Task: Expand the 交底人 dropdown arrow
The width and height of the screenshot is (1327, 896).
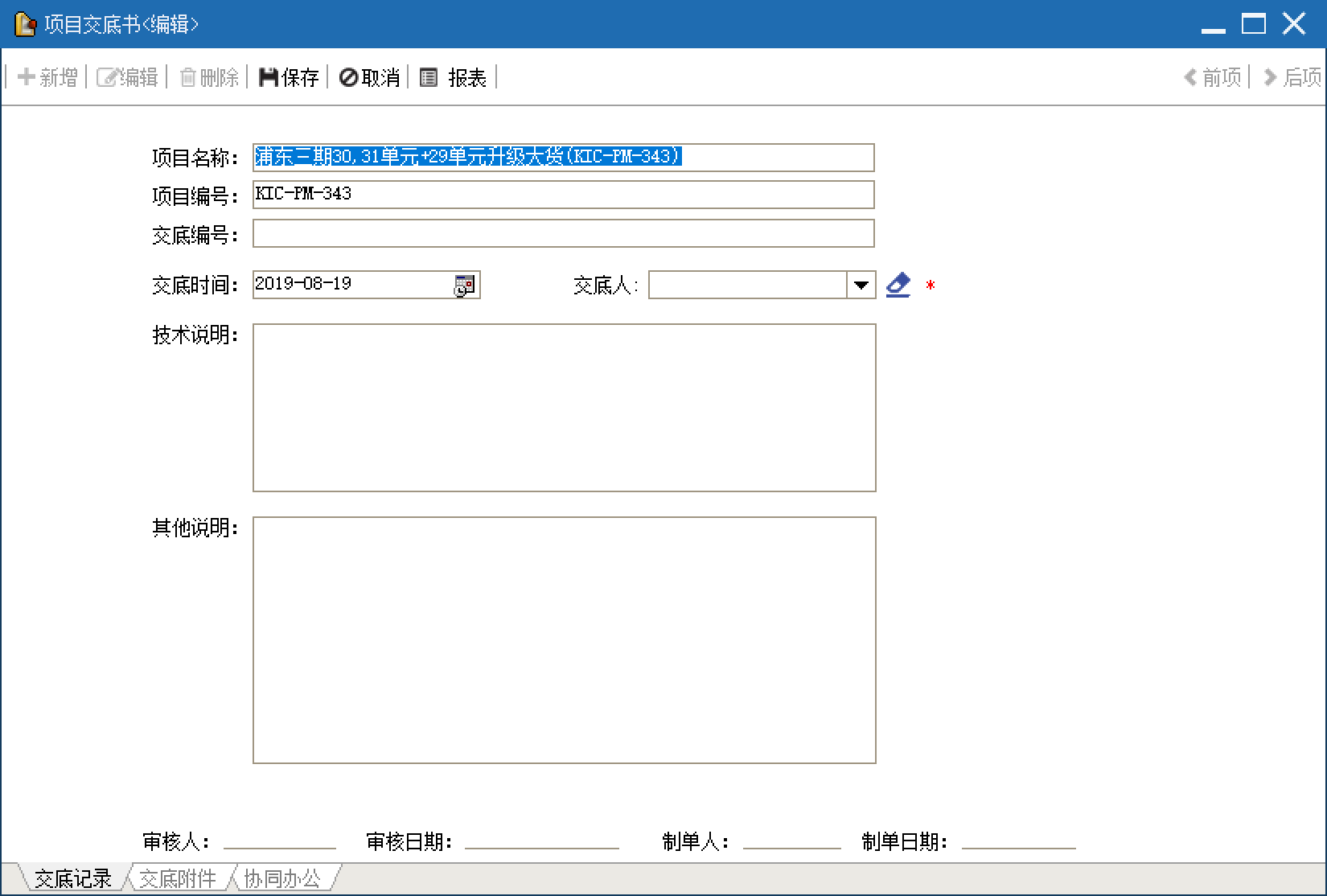Action: [861, 286]
